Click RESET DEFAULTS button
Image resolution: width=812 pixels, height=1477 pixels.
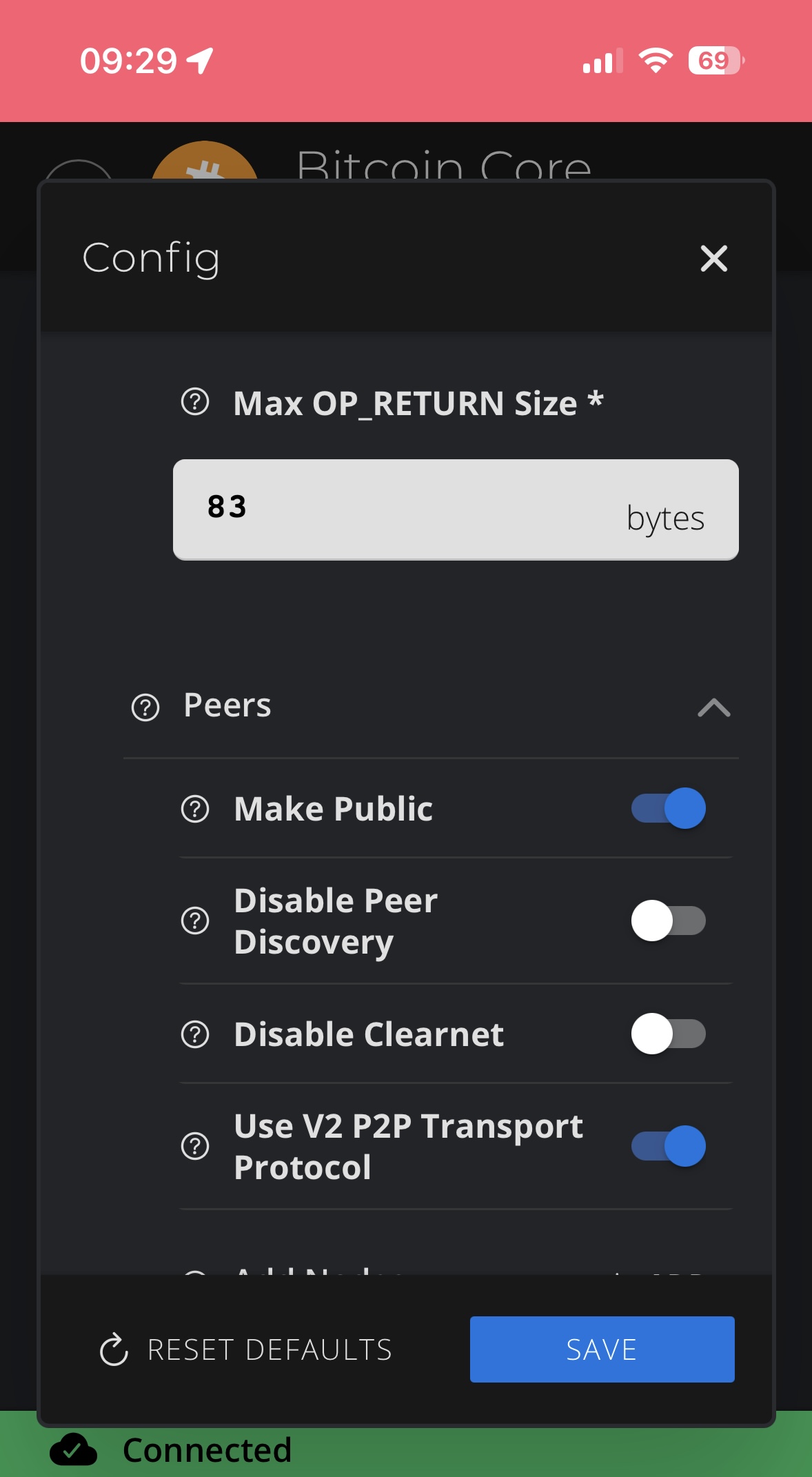click(246, 1349)
